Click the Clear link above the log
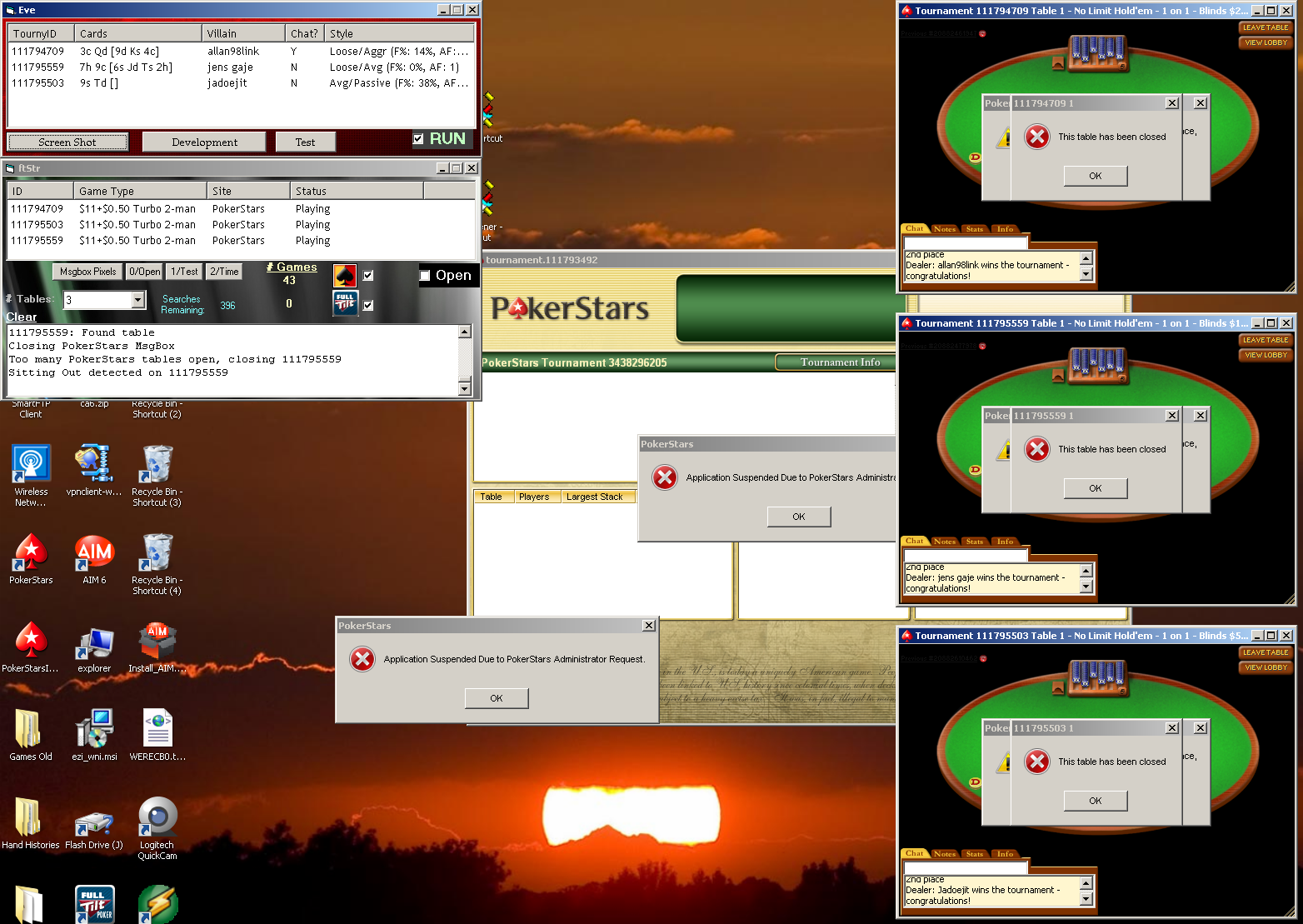This screenshot has width=1303, height=924. pyautogui.click(x=22, y=317)
